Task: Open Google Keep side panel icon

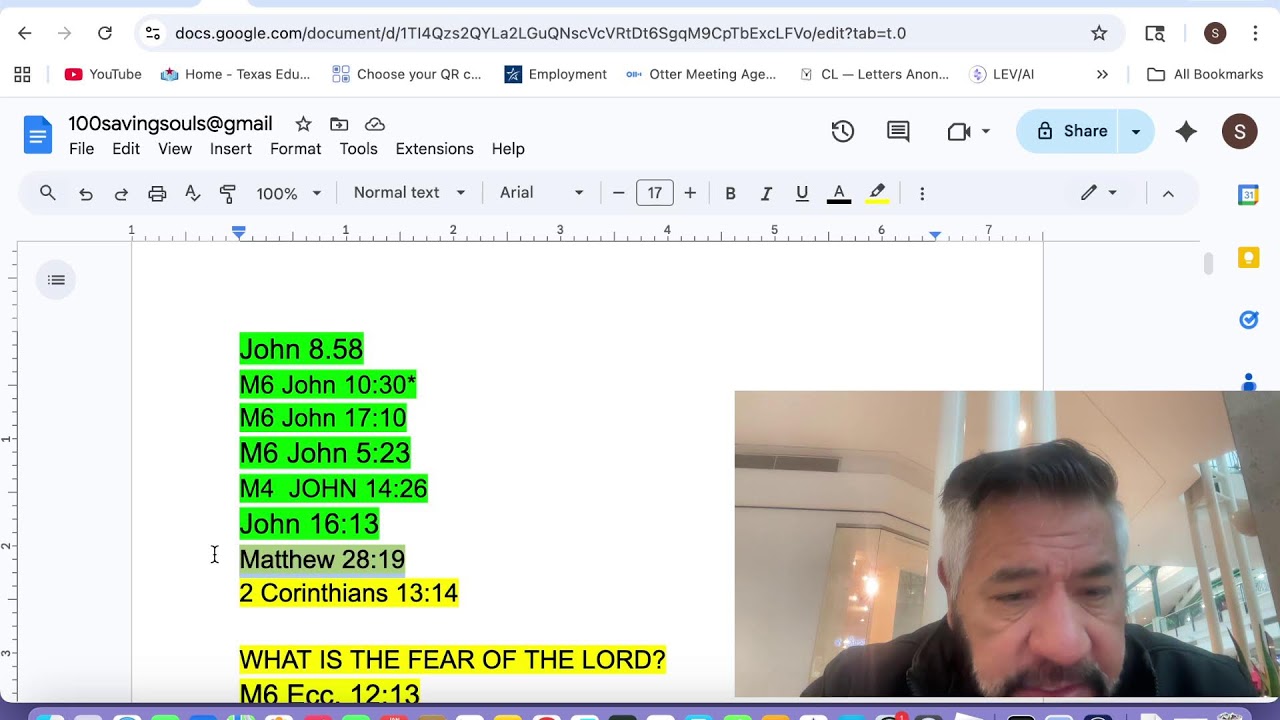Action: click(x=1248, y=258)
